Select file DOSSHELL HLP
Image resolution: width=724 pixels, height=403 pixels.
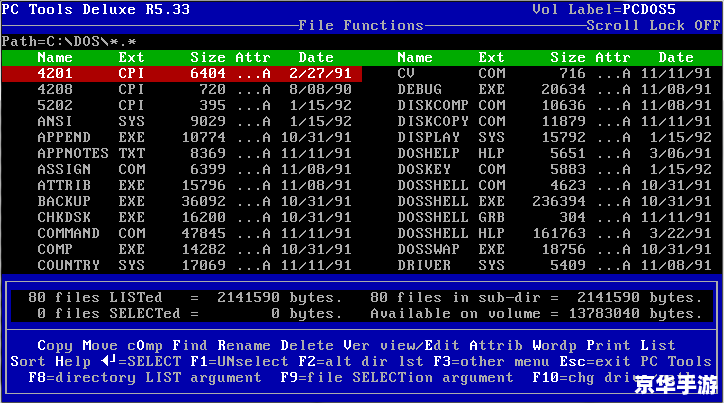pyautogui.click(x=555, y=234)
